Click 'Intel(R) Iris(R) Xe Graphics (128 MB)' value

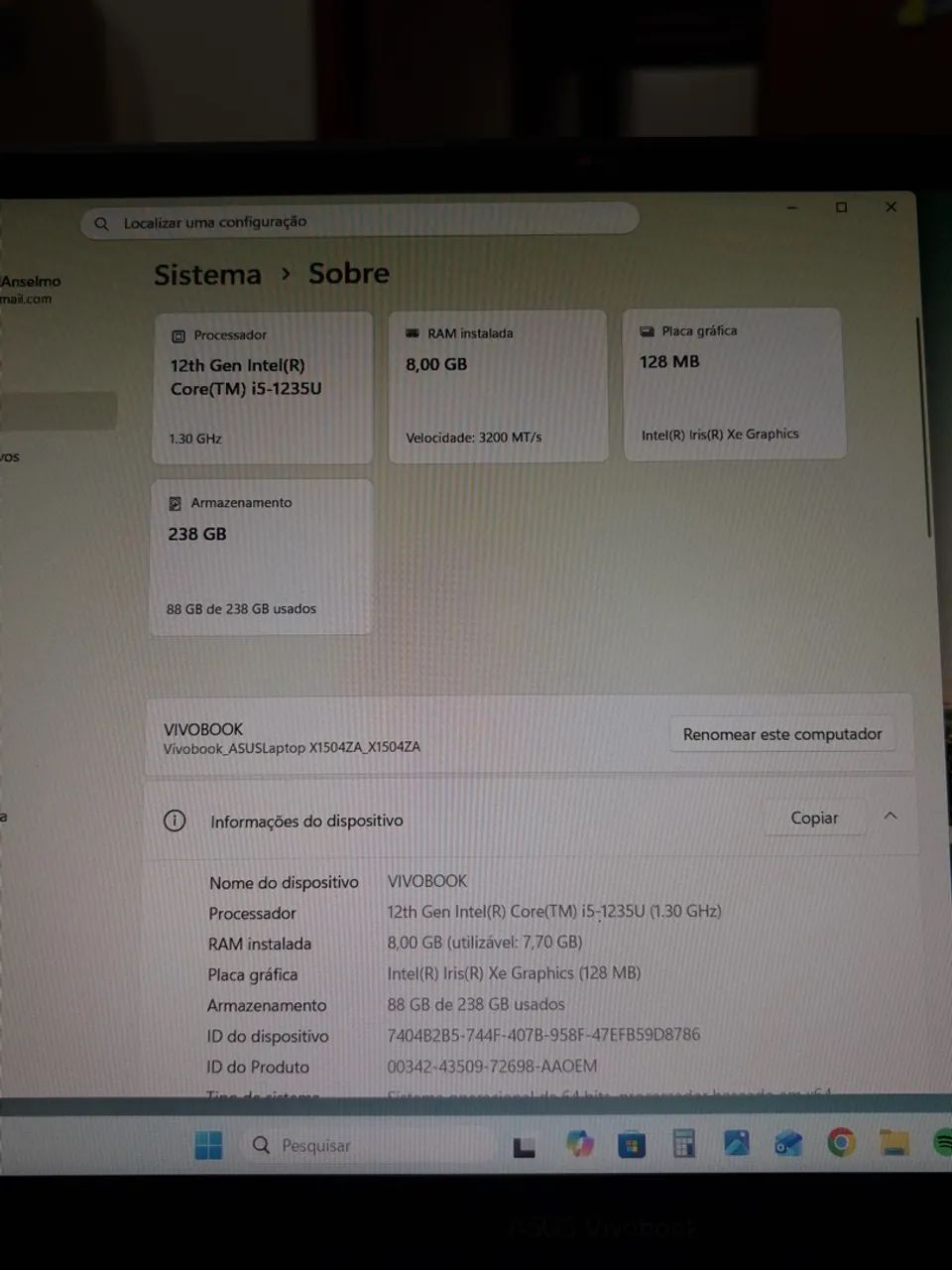[x=514, y=973]
